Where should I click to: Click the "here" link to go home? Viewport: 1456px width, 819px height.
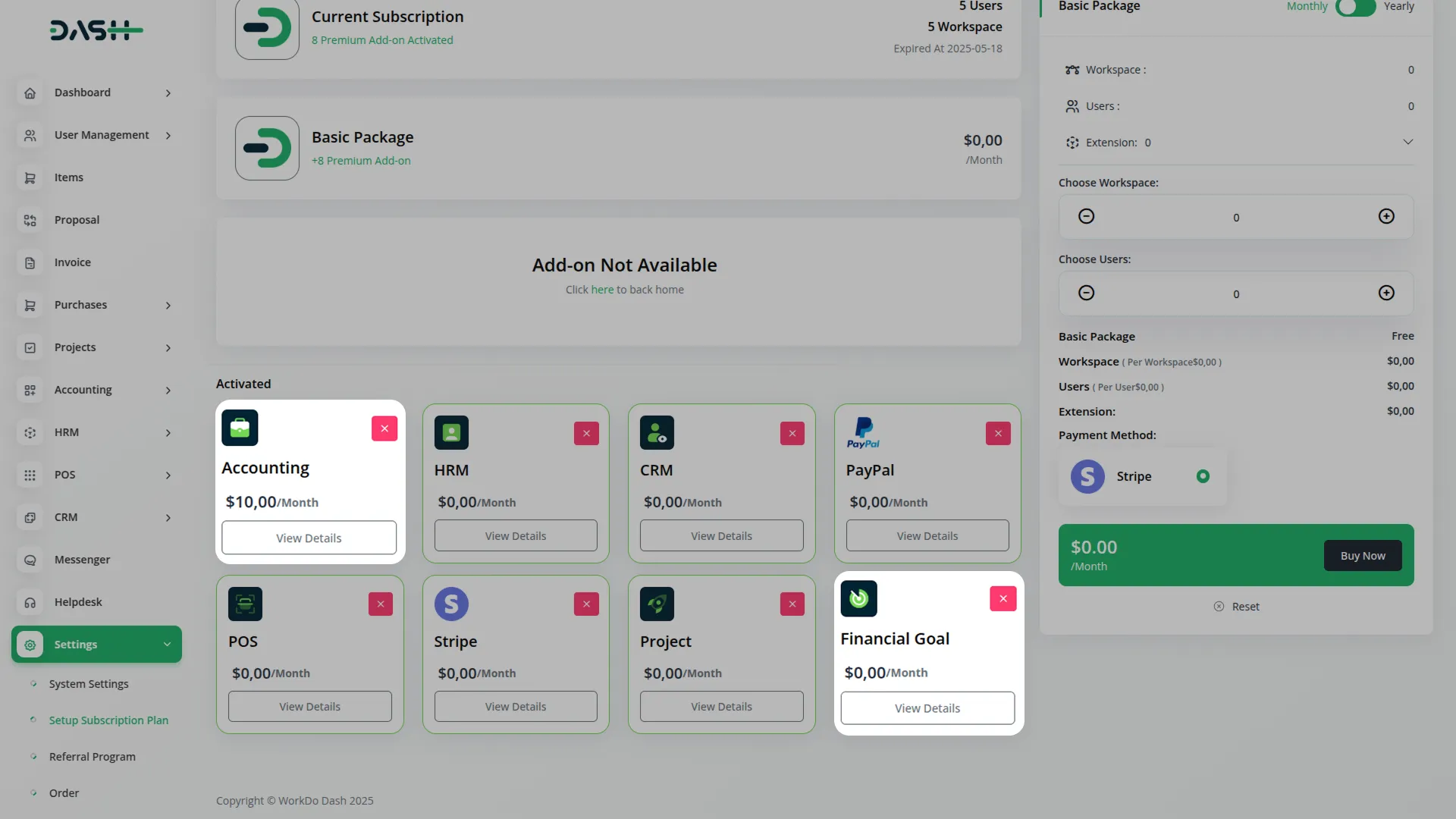coord(602,290)
